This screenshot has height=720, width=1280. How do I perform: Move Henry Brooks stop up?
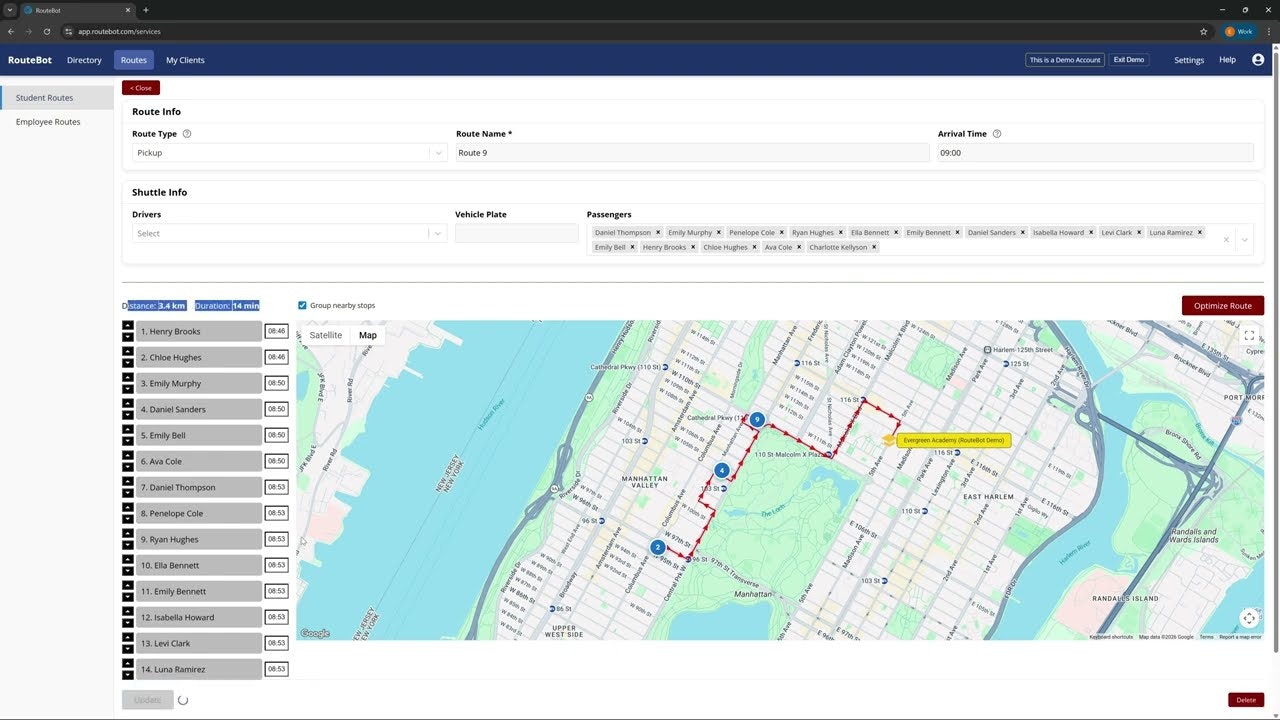pos(127,325)
